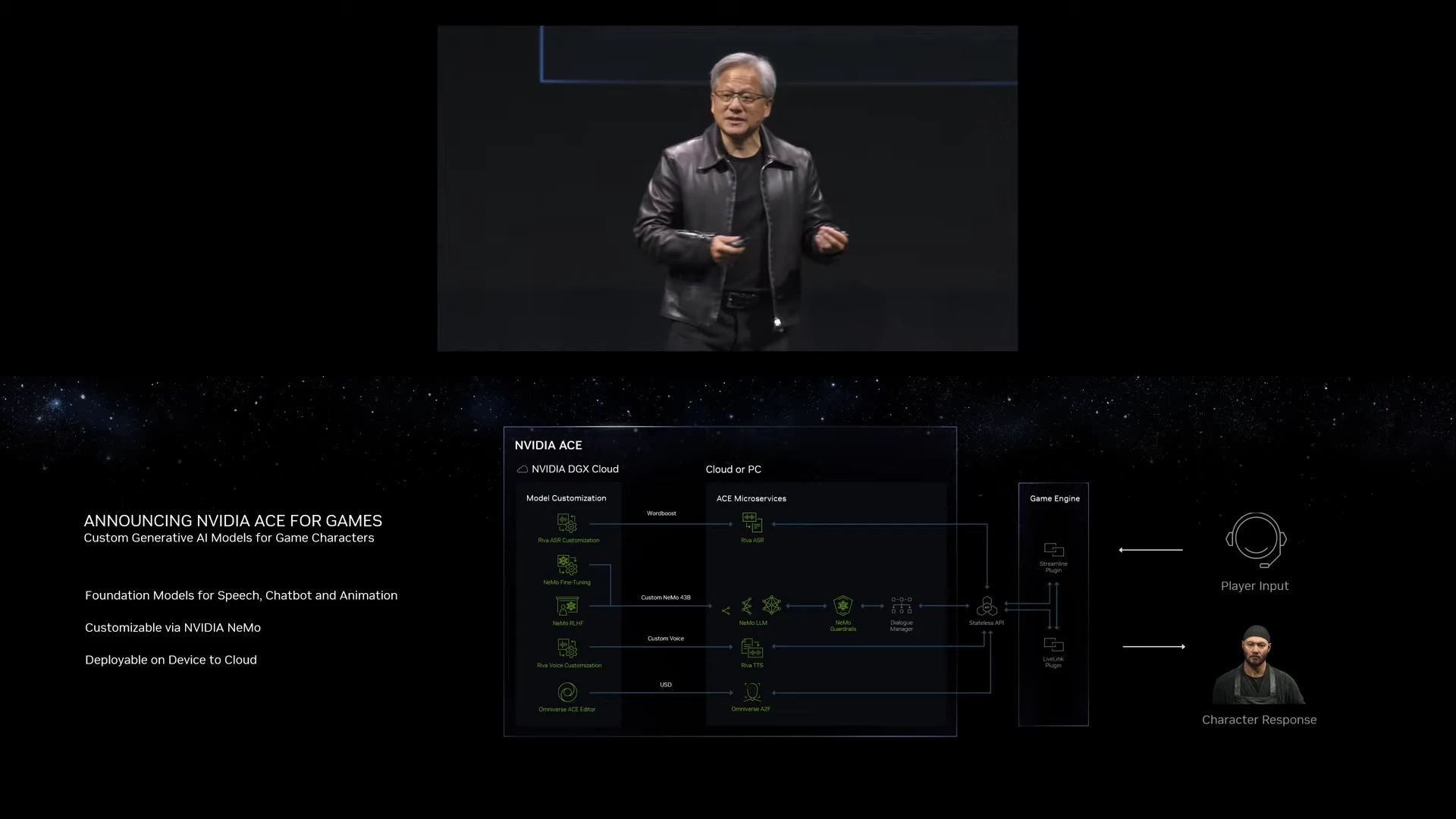Click the NeMo Guardrails shield icon
The image size is (1456, 819).
pos(843,605)
